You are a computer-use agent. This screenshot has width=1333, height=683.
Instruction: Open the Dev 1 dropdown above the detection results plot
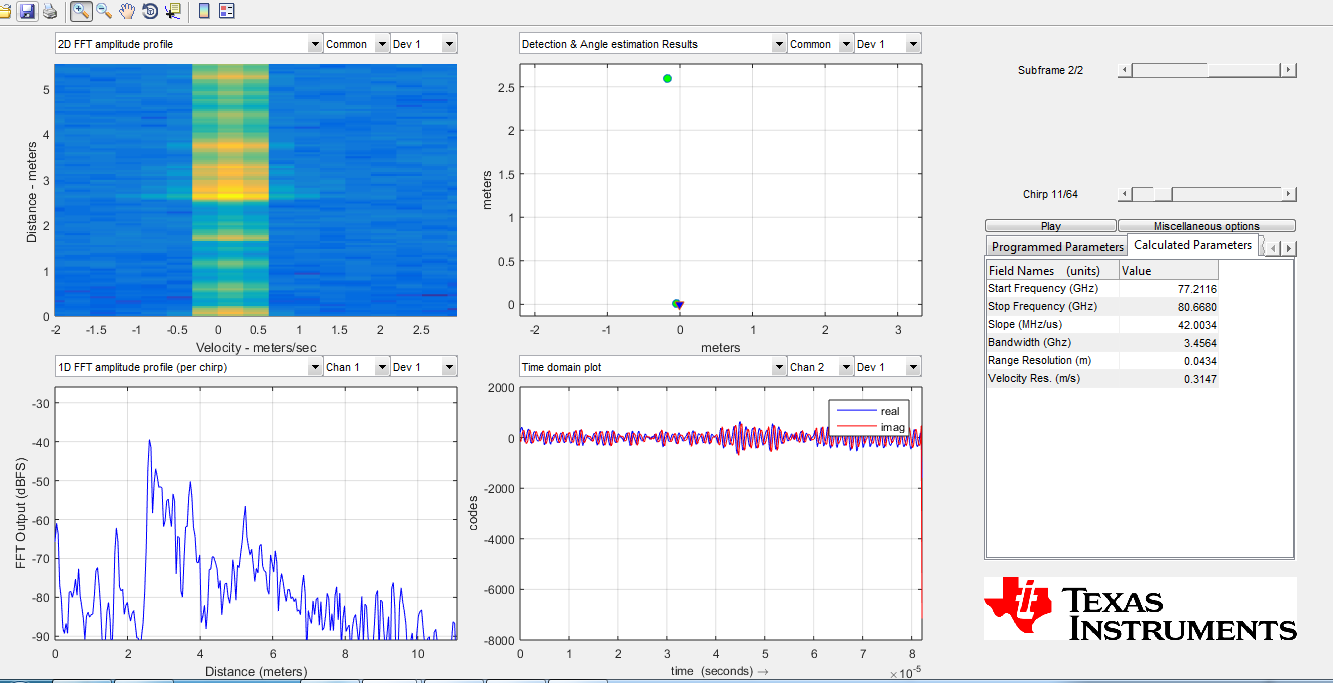888,44
